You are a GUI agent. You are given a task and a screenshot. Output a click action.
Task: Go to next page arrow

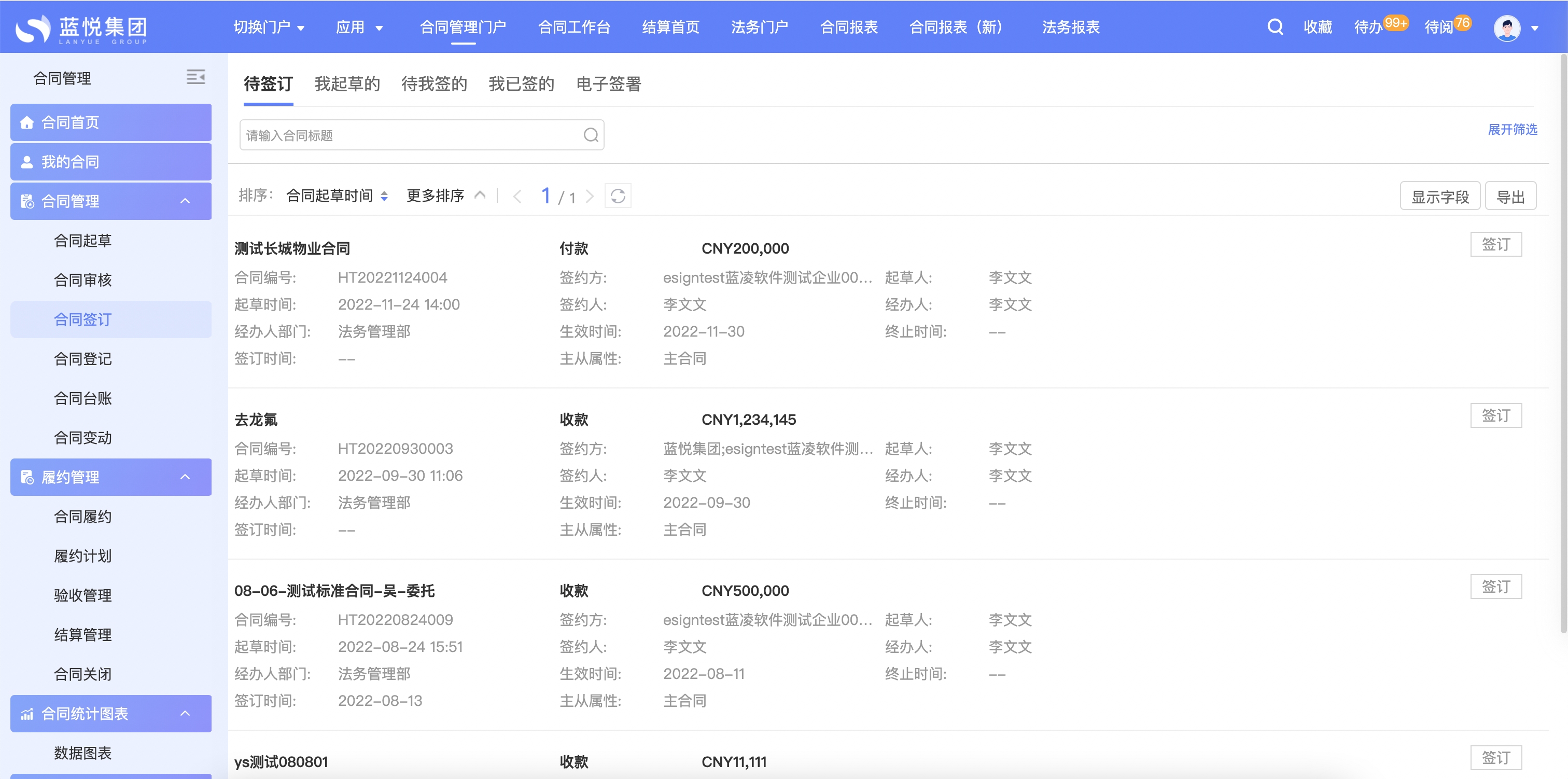589,196
